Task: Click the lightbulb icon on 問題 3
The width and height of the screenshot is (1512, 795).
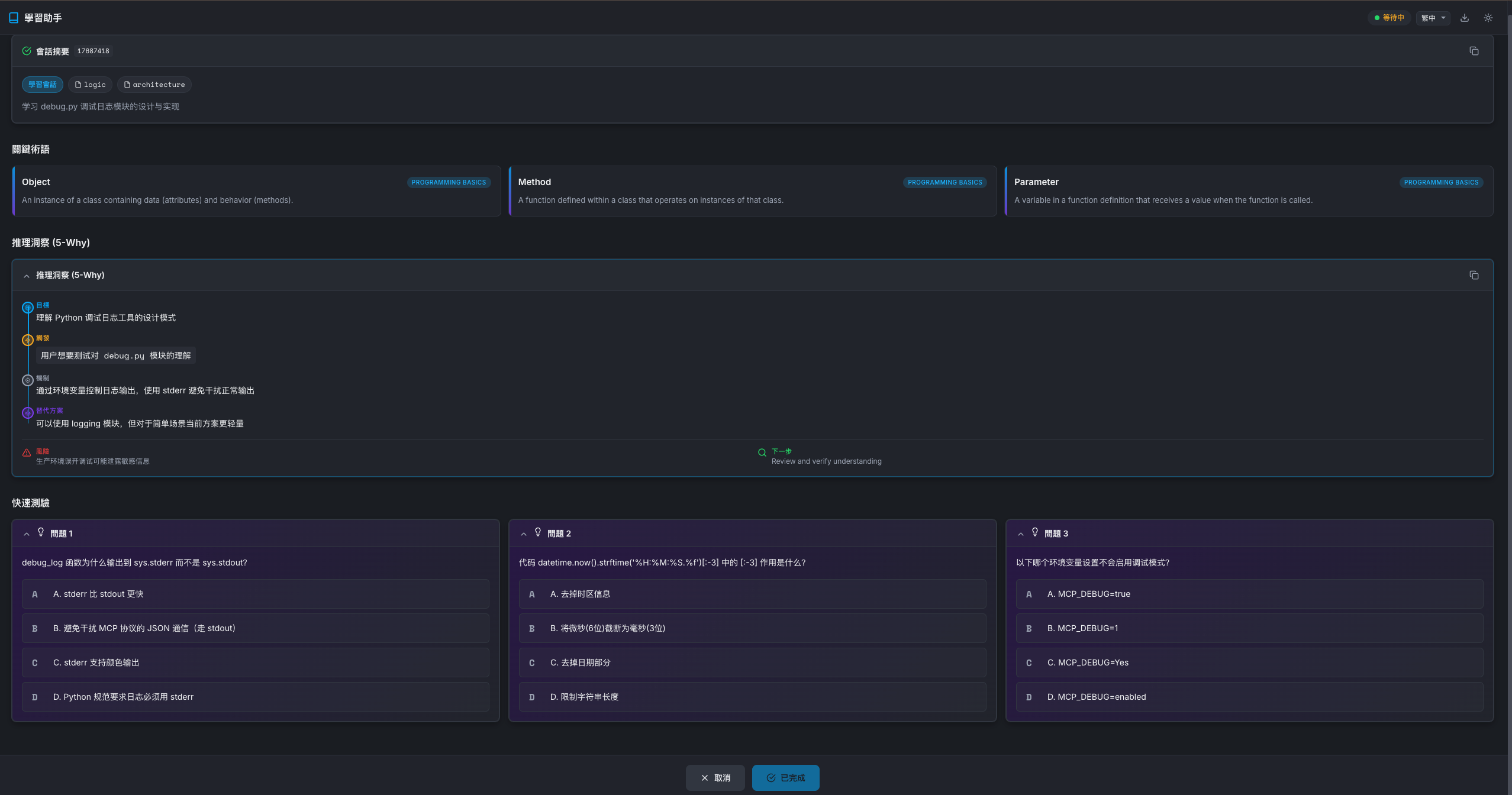Action: click(x=1035, y=532)
